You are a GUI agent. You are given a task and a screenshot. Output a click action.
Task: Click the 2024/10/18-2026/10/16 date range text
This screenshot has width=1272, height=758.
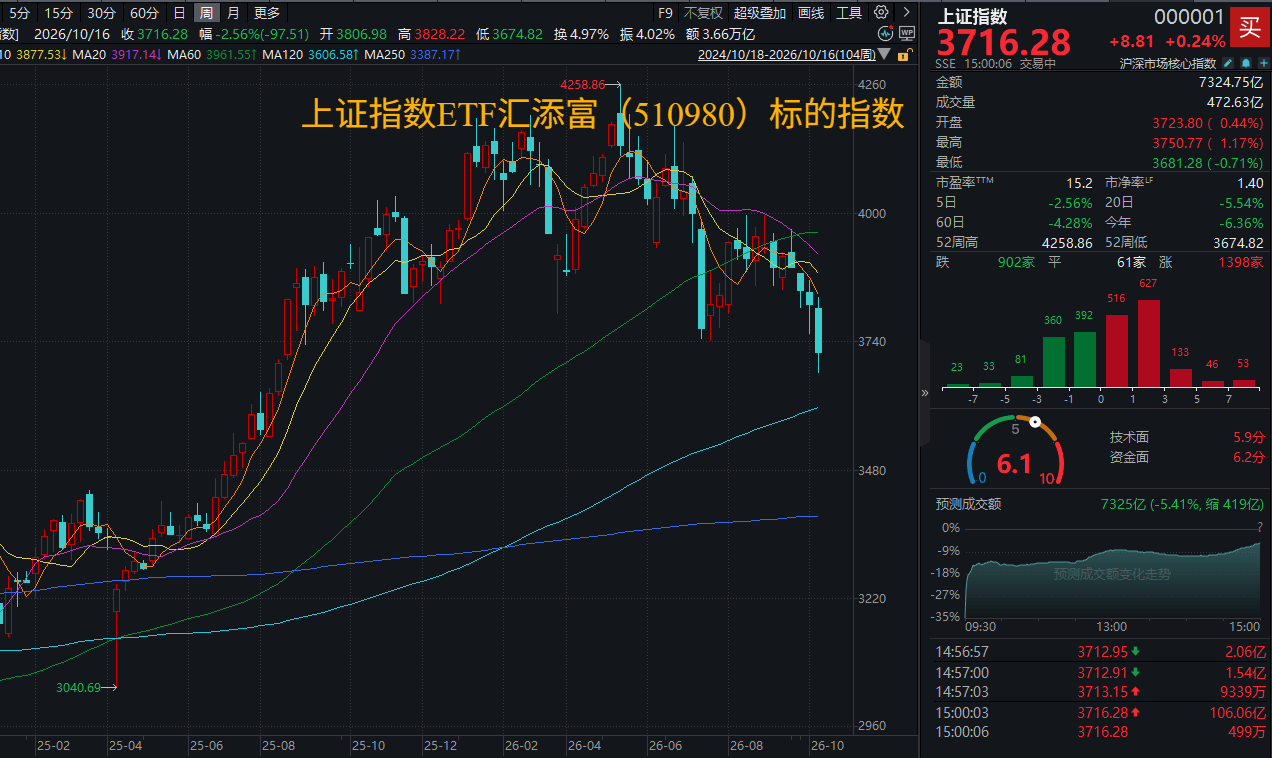pyautogui.click(x=785, y=54)
